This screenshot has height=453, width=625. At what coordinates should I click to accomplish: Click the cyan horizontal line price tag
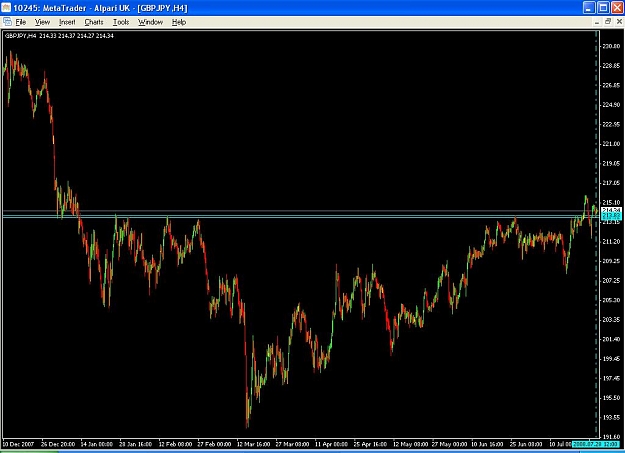click(x=611, y=216)
